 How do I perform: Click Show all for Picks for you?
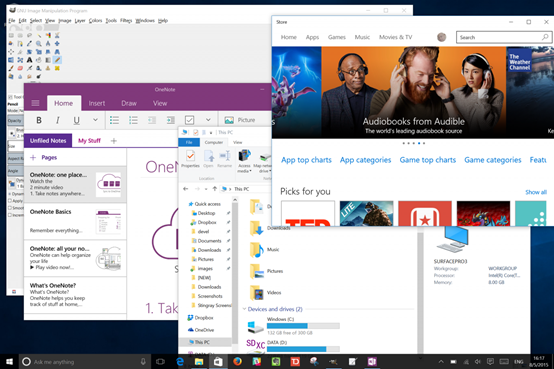click(x=536, y=192)
